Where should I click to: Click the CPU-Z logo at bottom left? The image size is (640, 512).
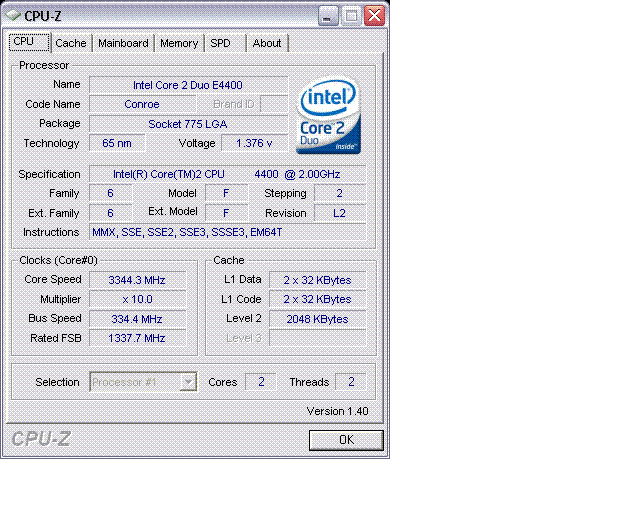point(41,439)
